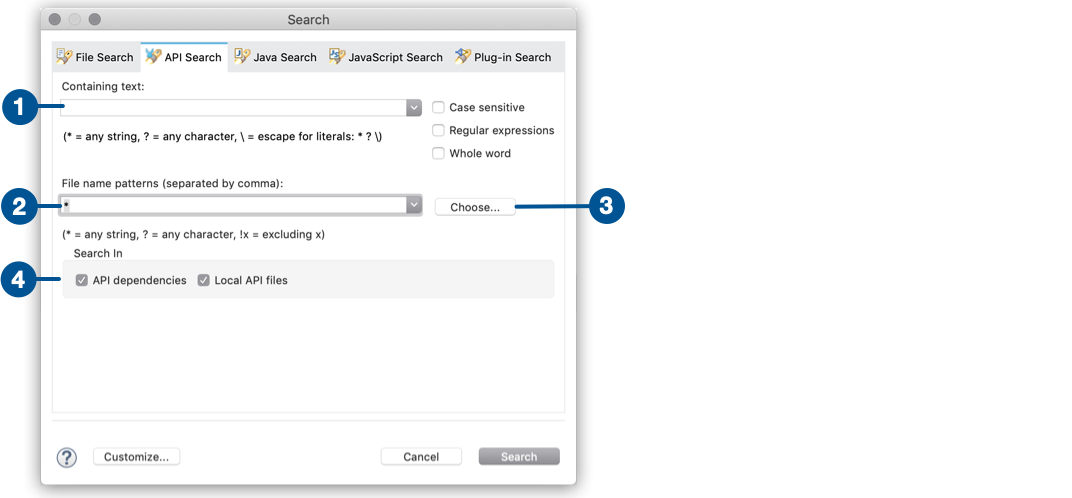Click the Java Search tab icon
This screenshot has height=498, width=1072.
241,57
